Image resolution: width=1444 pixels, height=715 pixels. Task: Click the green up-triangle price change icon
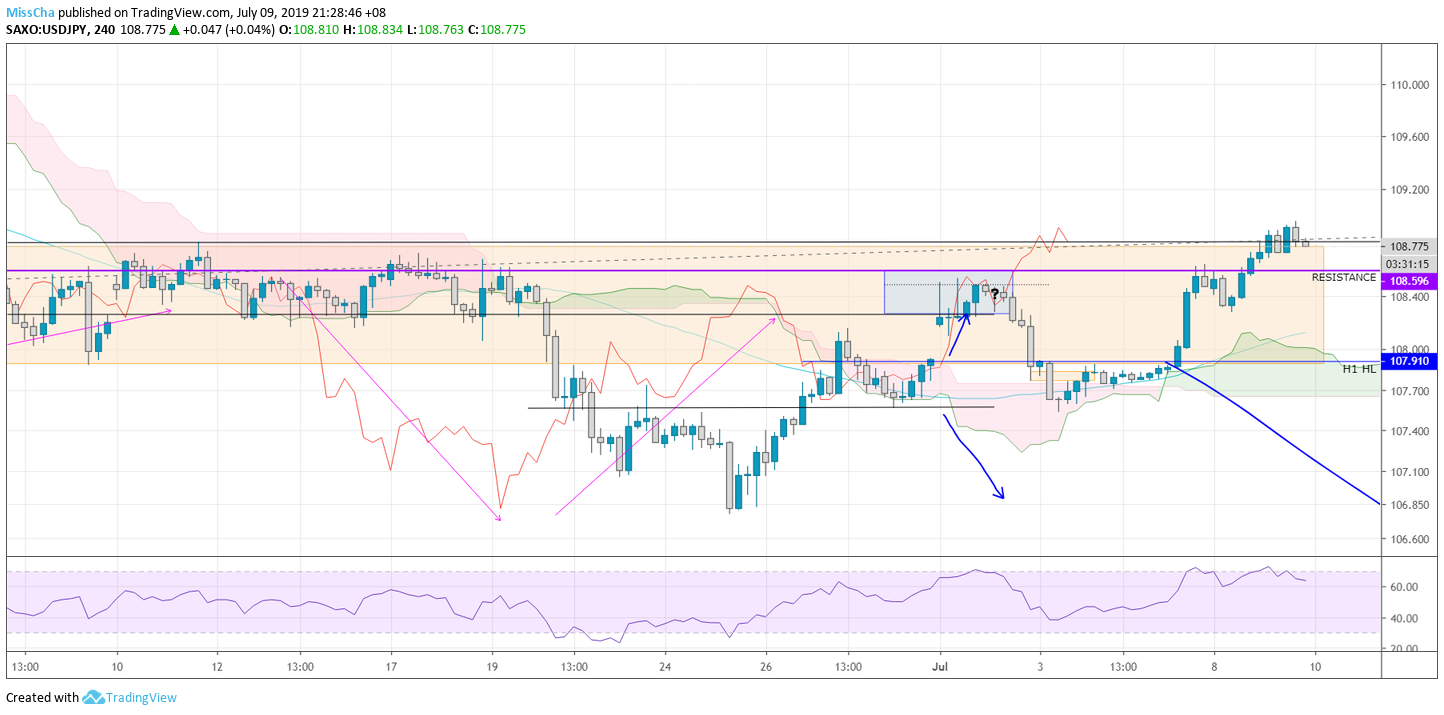(x=174, y=30)
